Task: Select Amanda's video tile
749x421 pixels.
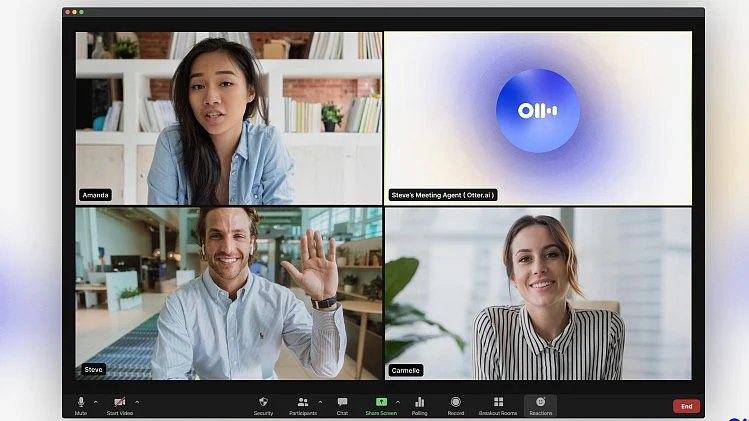Action: 229,118
